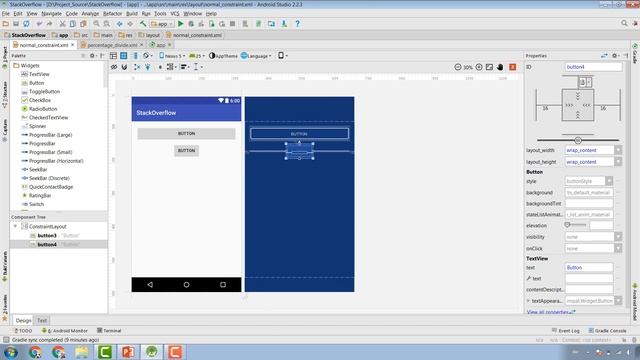This screenshot has height=360, width=640.
Task: Click the Debug app bug icon
Action: click(x=191, y=24)
